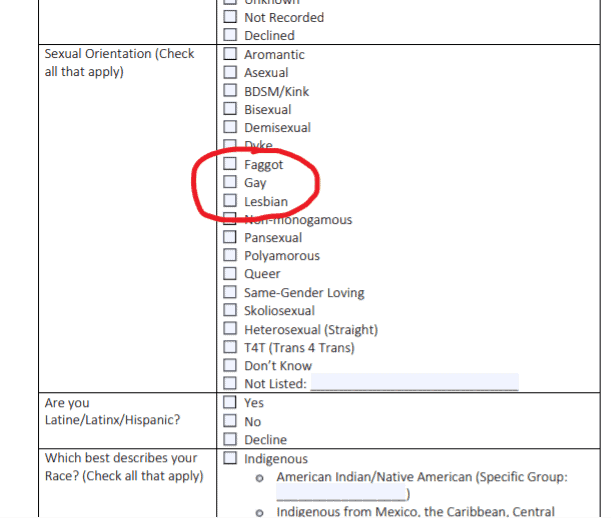The width and height of the screenshot is (612, 518).
Task: Tick the Demisexual checkbox
Action: 230,128
